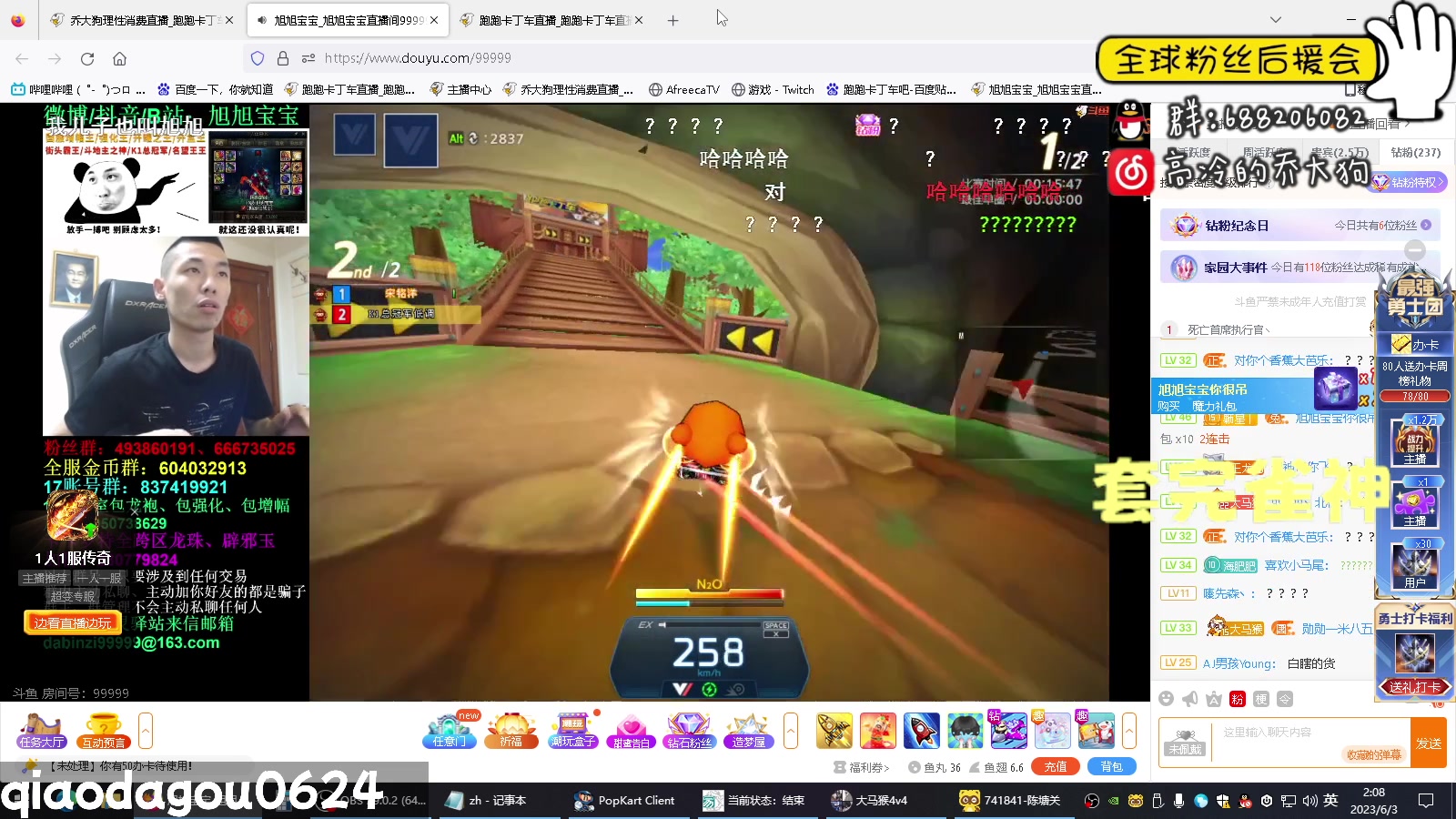Focus the chat message input field
The image size is (1456, 819).
pyautogui.click(x=1310, y=733)
